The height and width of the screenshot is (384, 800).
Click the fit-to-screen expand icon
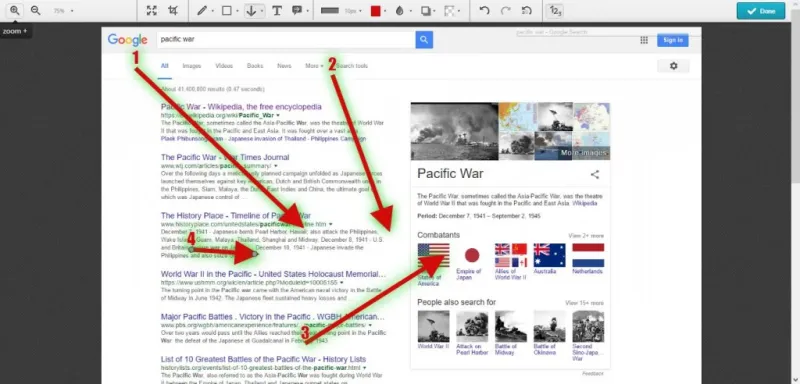click(x=152, y=11)
